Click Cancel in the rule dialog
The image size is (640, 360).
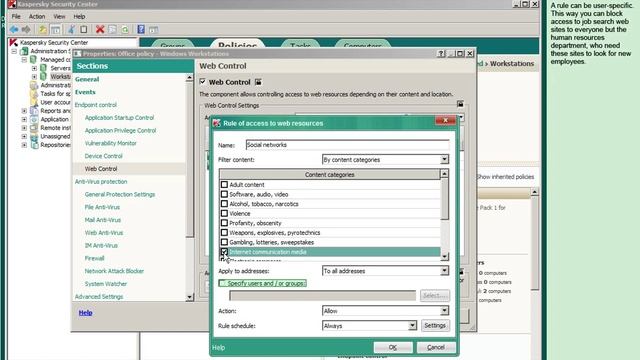tap(436, 347)
